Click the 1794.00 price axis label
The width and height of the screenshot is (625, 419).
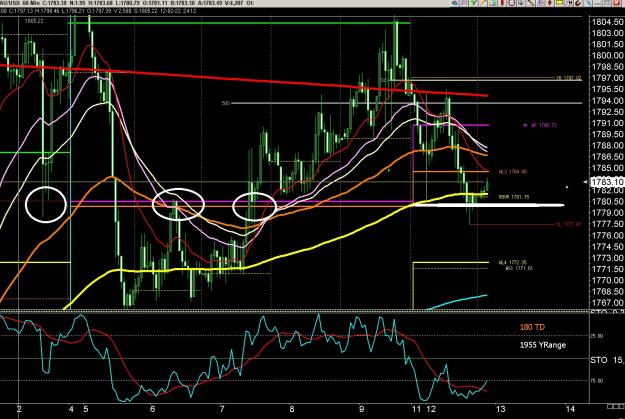pos(607,100)
